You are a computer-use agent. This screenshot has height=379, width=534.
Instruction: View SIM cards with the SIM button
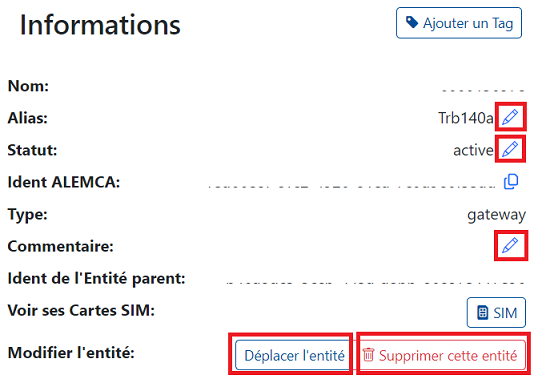pyautogui.click(x=496, y=313)
